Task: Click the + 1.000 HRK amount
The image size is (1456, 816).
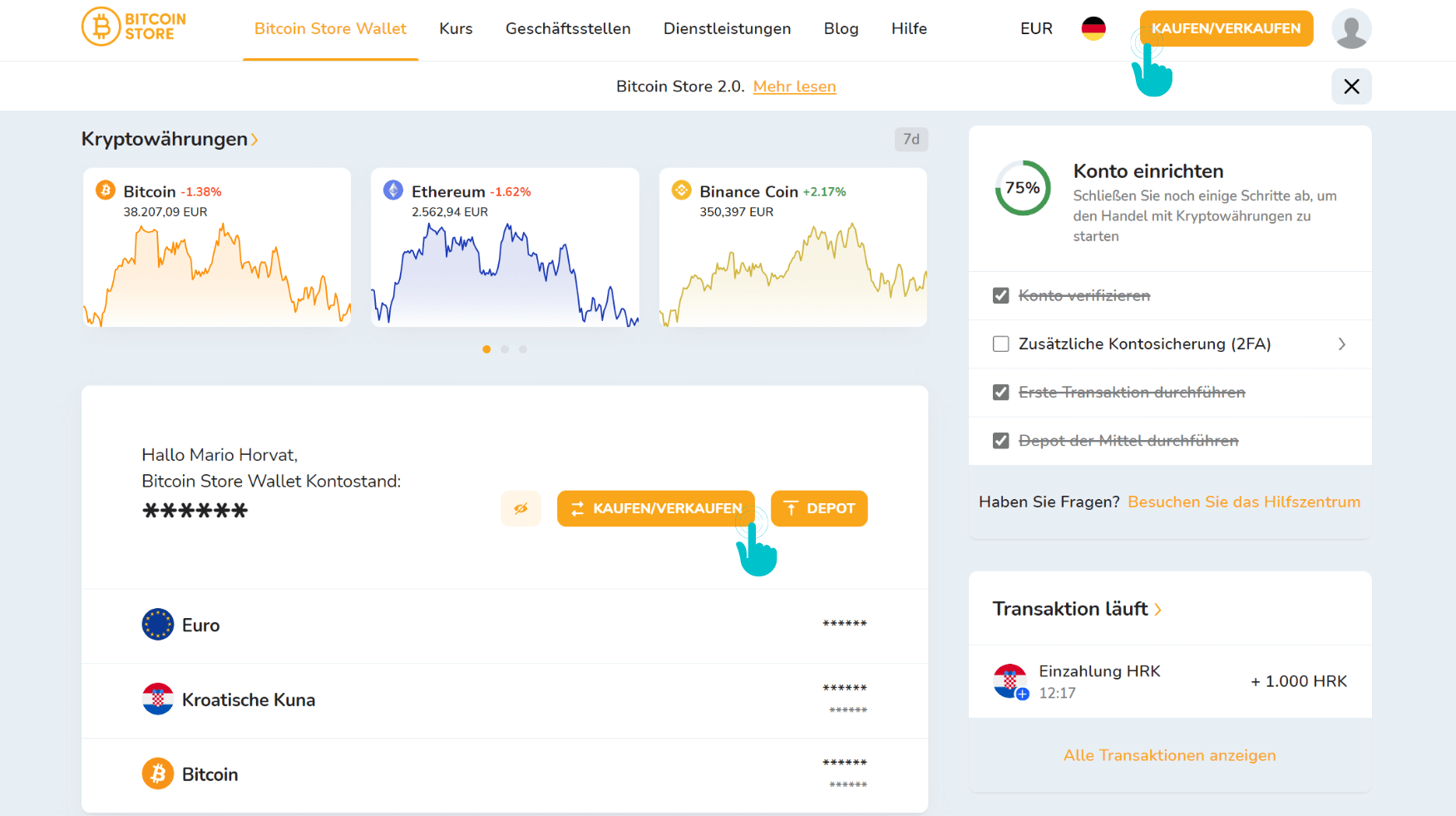Action: pos(1299,681)
